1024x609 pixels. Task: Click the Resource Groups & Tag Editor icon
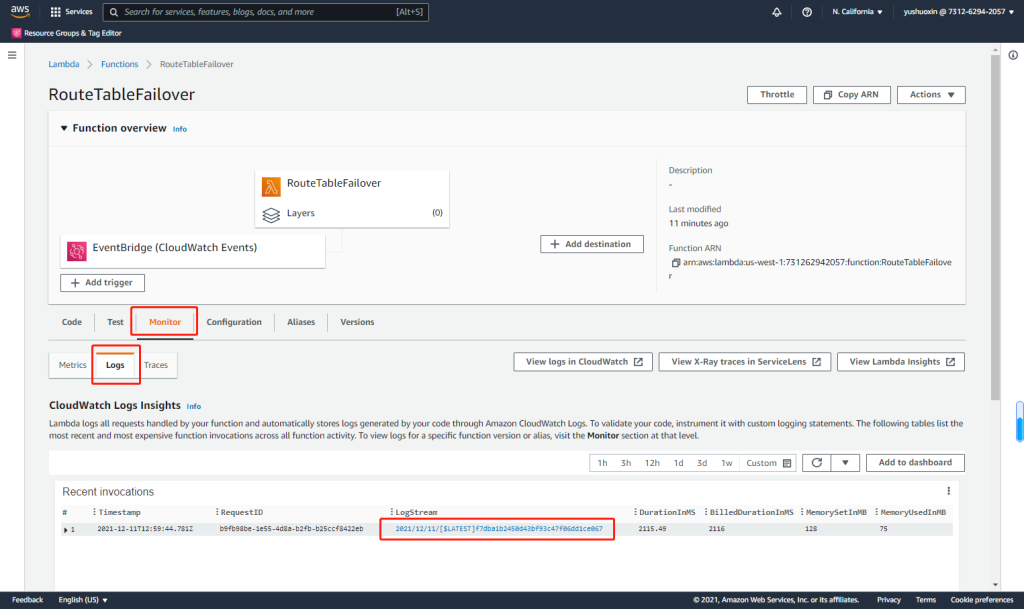pyautogui.click(x=17, y=33)
